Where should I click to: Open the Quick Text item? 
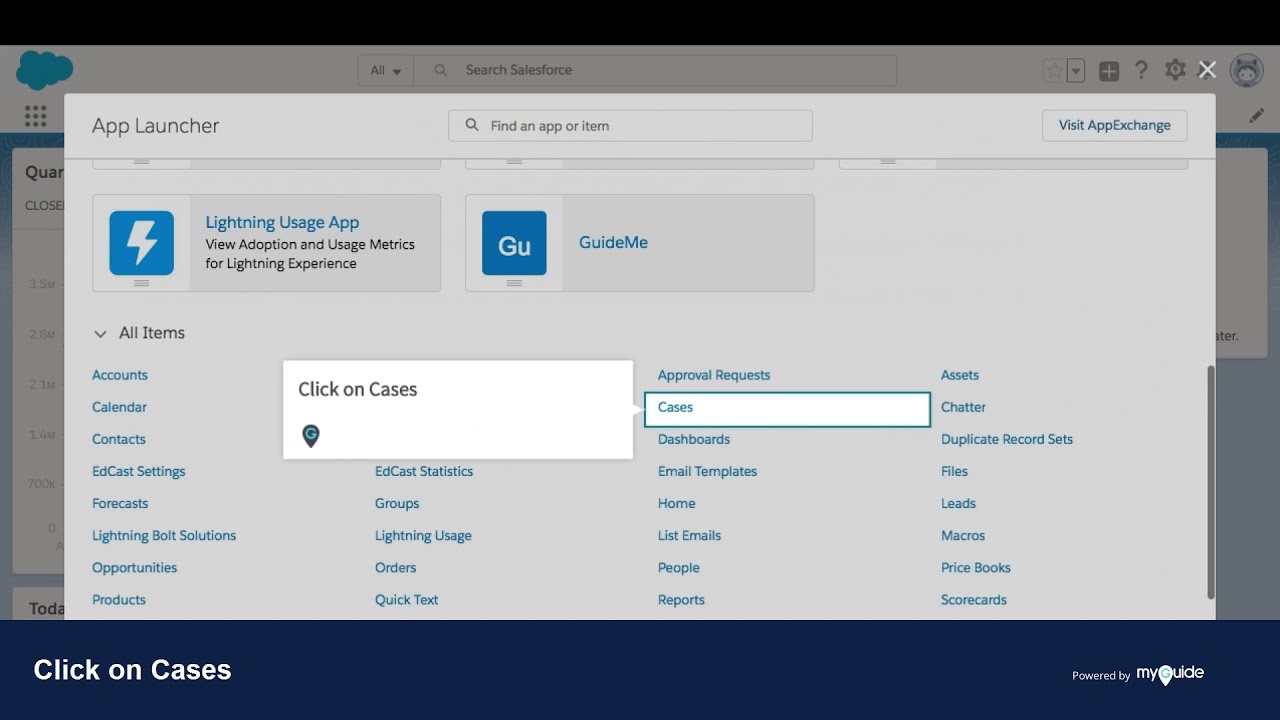(407, 599)
